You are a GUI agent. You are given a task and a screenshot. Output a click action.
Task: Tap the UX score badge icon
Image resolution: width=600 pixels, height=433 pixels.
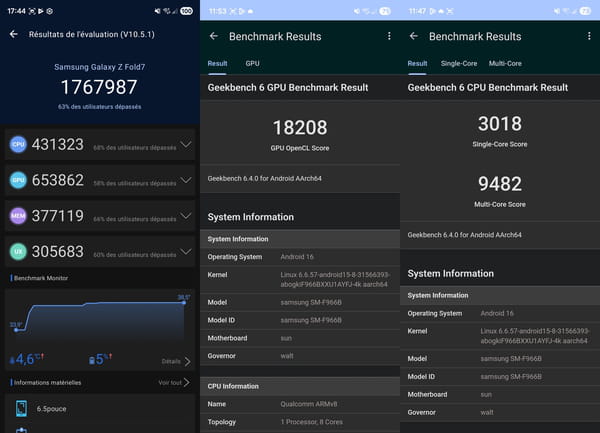(x=18, y=252)
